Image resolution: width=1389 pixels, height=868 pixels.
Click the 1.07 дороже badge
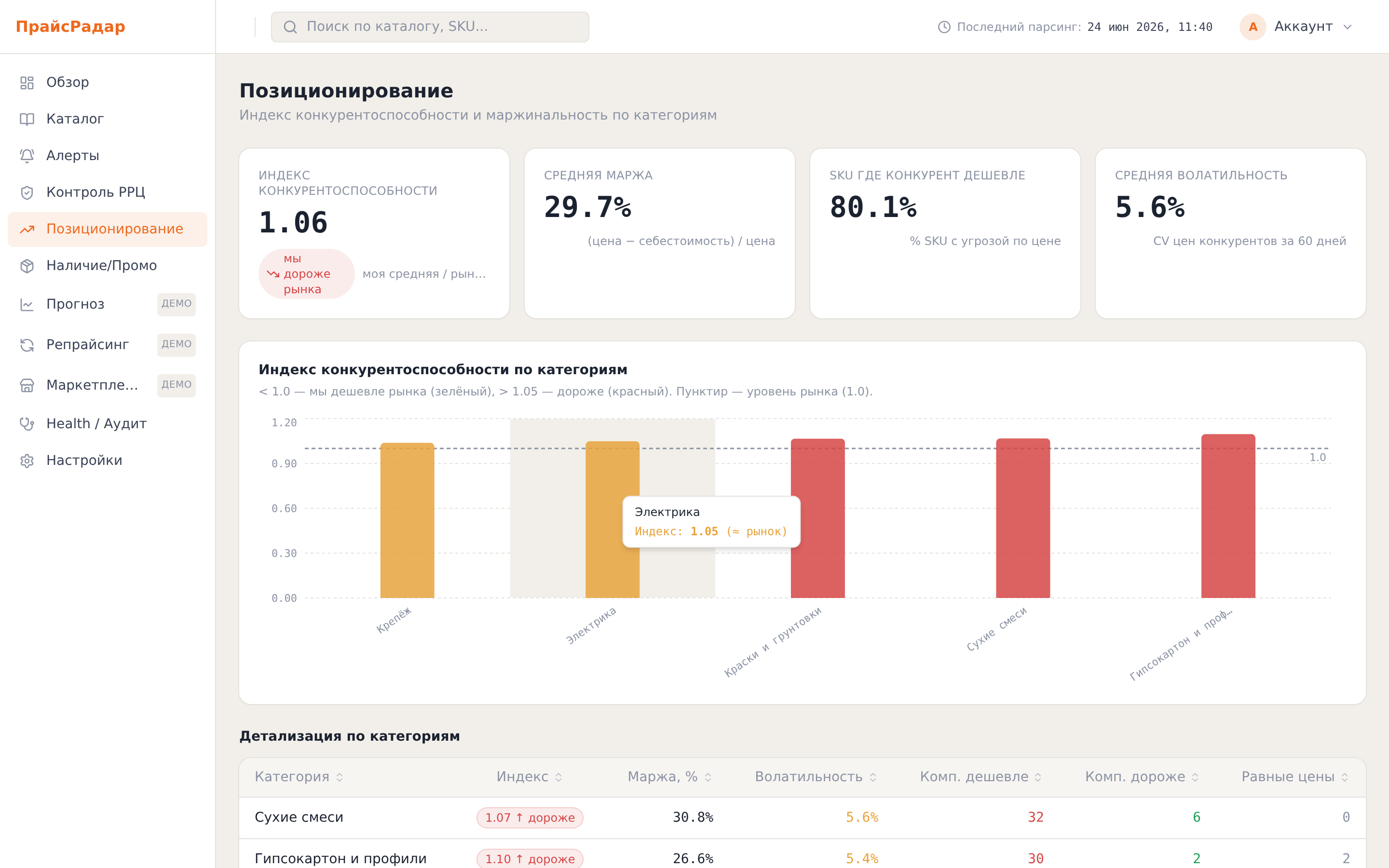pos(530,817)
